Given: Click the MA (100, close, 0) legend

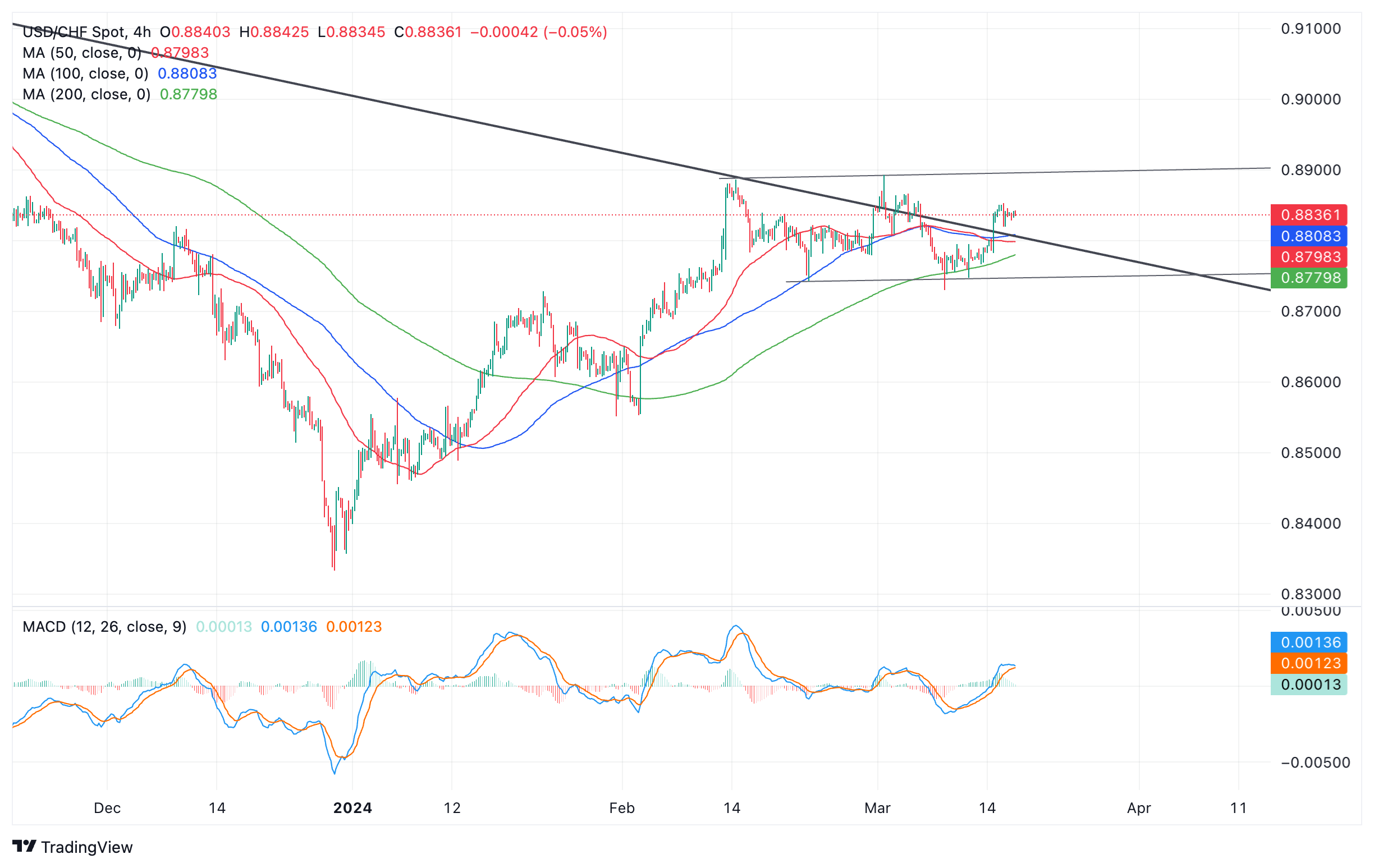Looking at the screenshot, I should pos(85,74).
